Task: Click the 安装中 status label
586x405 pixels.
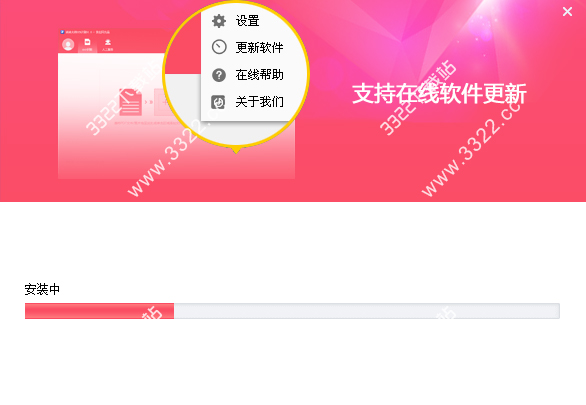Action: (42, 289)
